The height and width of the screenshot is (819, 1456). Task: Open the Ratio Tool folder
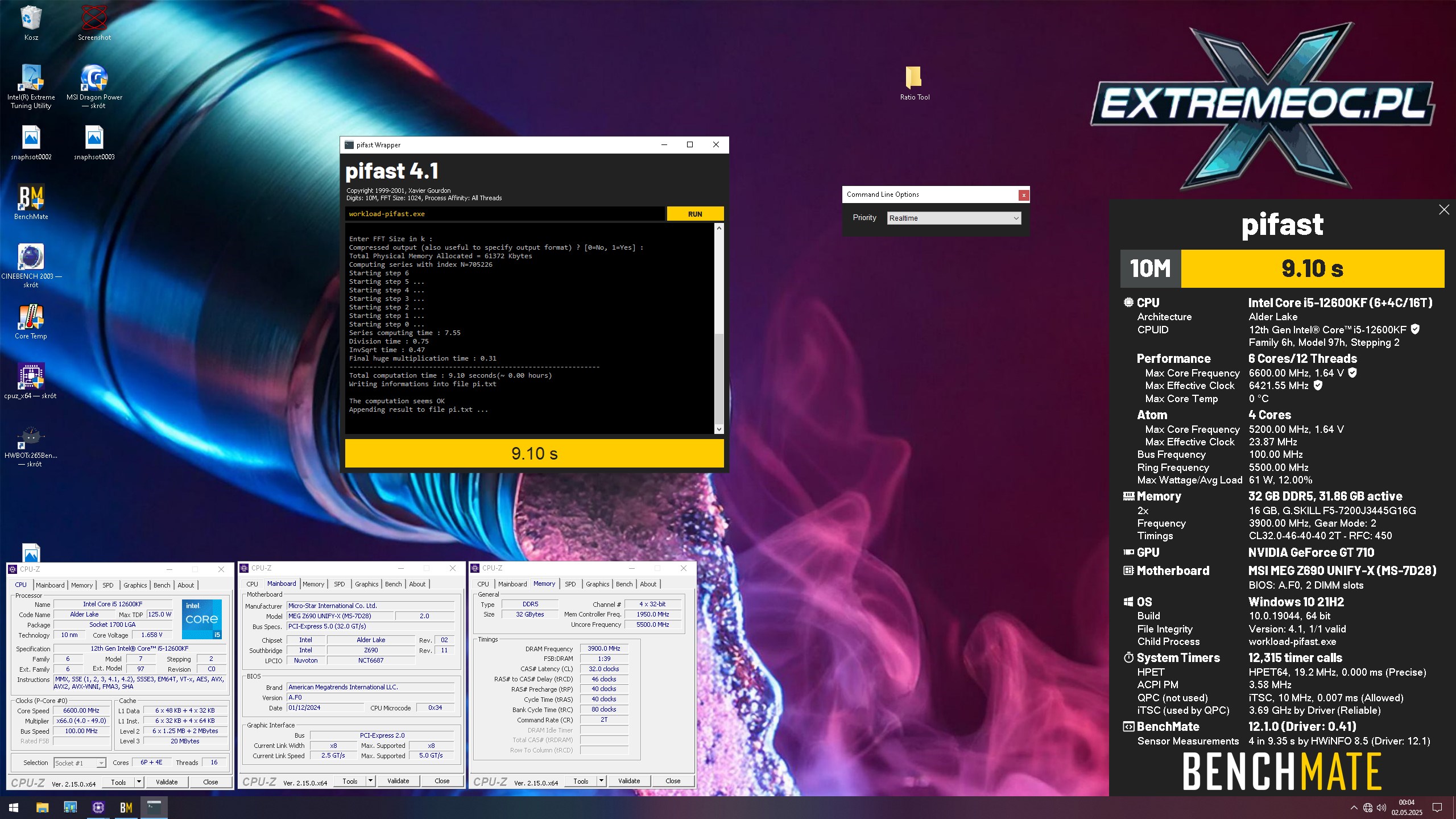(915, 83)
